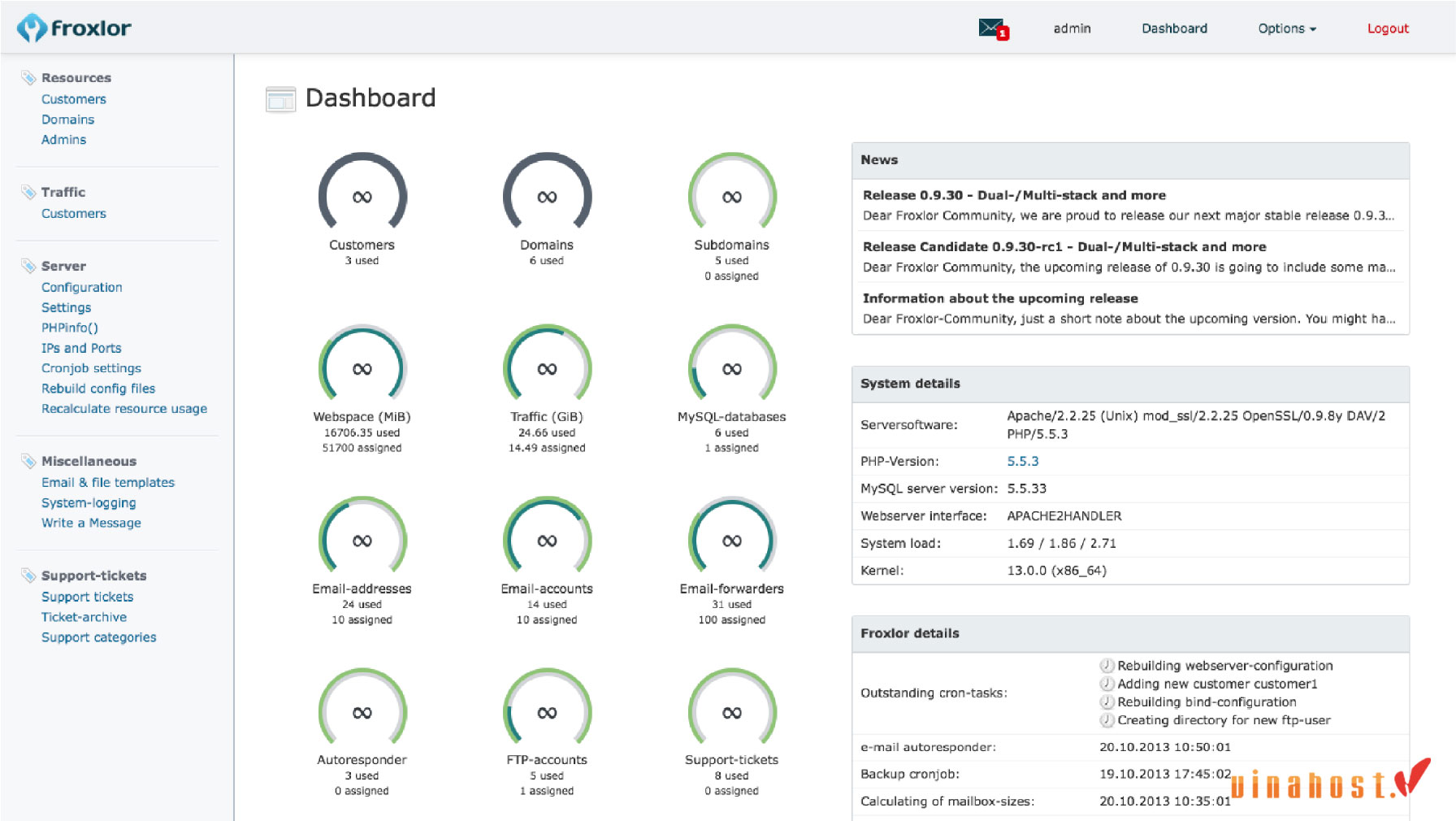Expand the Options dropdown menu
This screenshot has height=821, width=1456.
[1287, 28]
